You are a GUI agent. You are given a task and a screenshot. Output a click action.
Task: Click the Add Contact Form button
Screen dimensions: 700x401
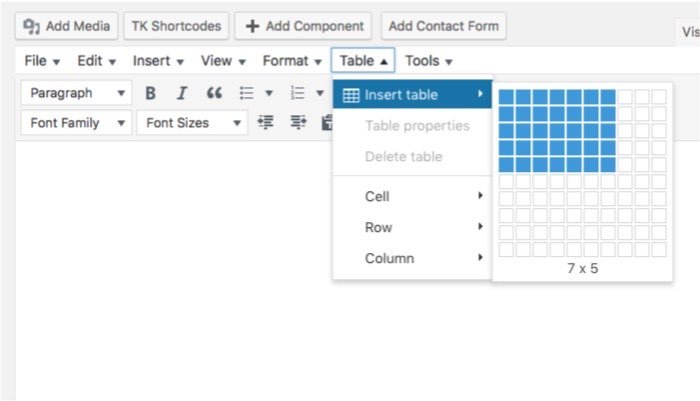(444, 25)
